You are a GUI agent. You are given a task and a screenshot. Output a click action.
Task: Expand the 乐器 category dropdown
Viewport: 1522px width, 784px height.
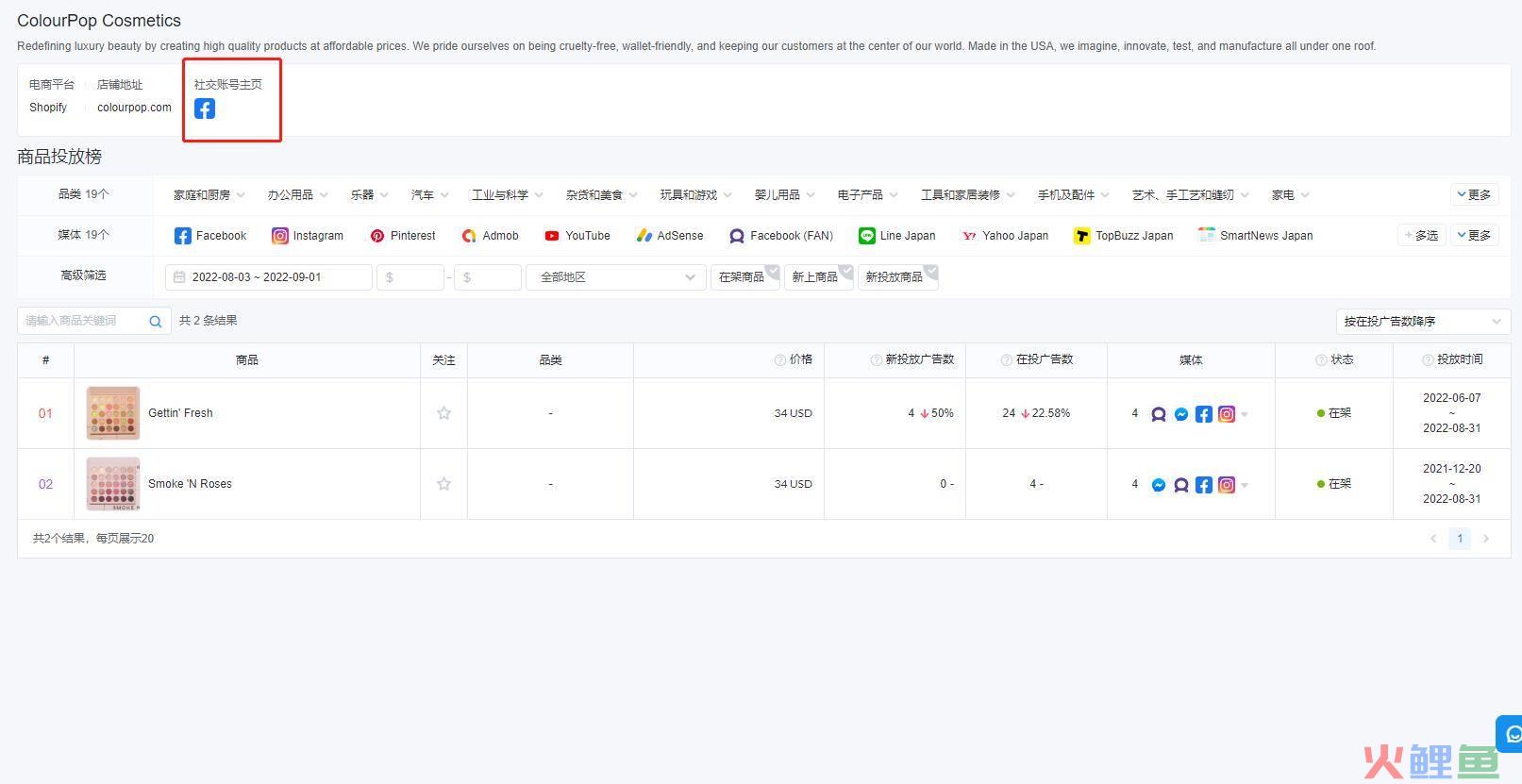(x=369, y=195)
